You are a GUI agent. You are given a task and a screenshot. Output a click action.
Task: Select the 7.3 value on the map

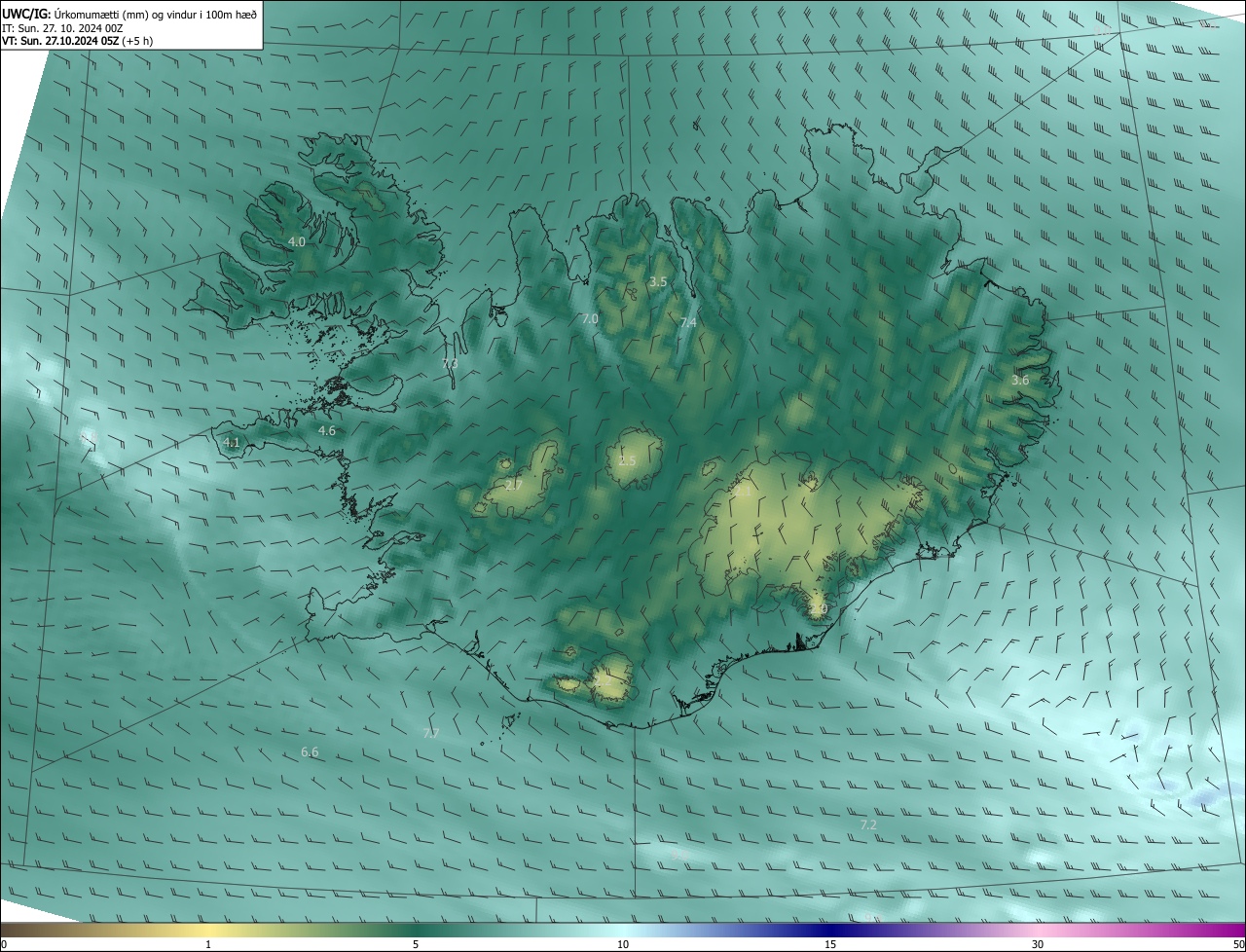450,363
